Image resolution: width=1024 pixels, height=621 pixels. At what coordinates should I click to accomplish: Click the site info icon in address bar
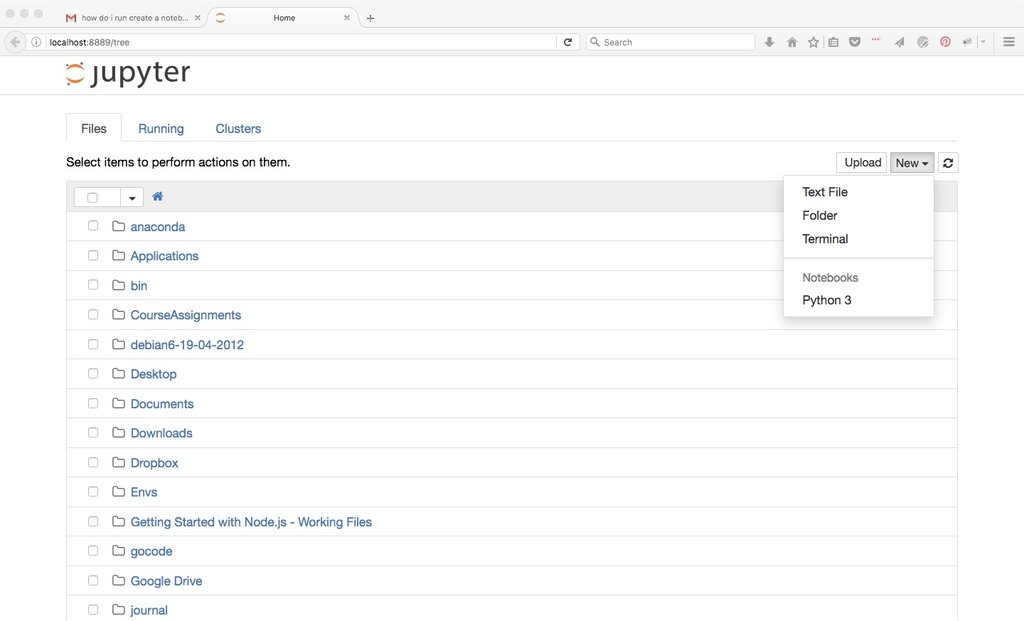point(36,42)
